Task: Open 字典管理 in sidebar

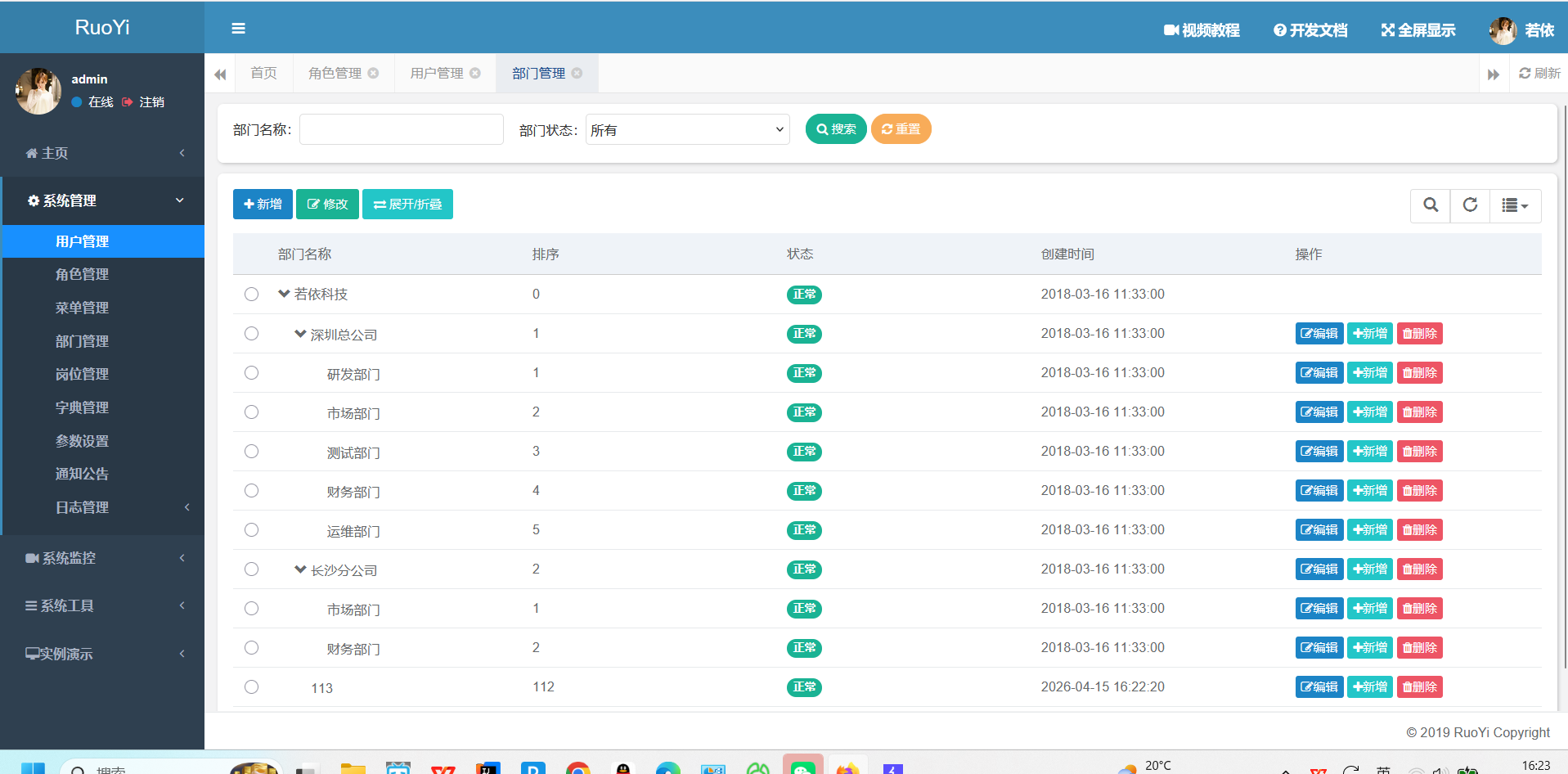Action: [x=103, y=407]
